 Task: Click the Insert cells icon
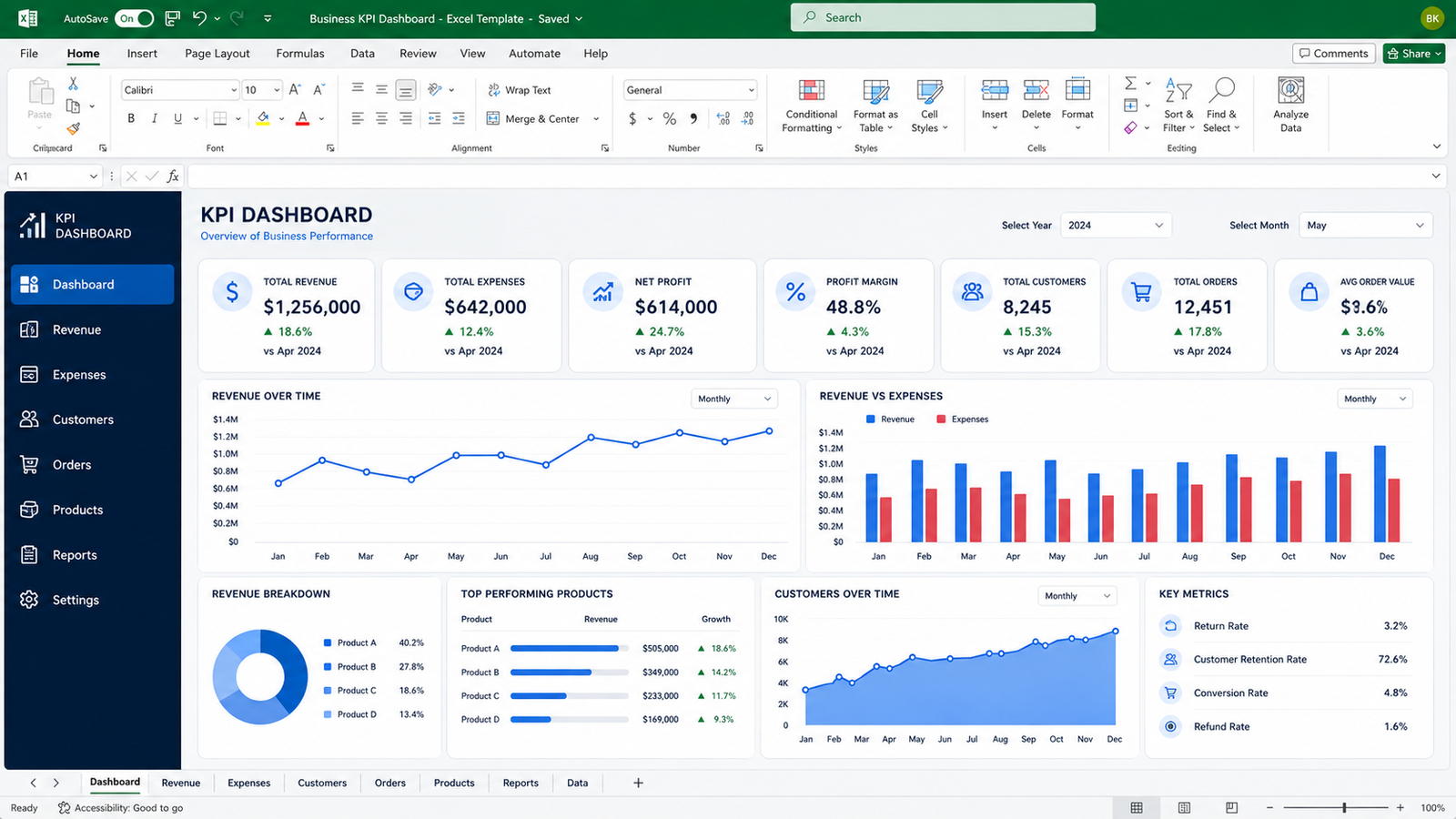(x=995, y=91)
